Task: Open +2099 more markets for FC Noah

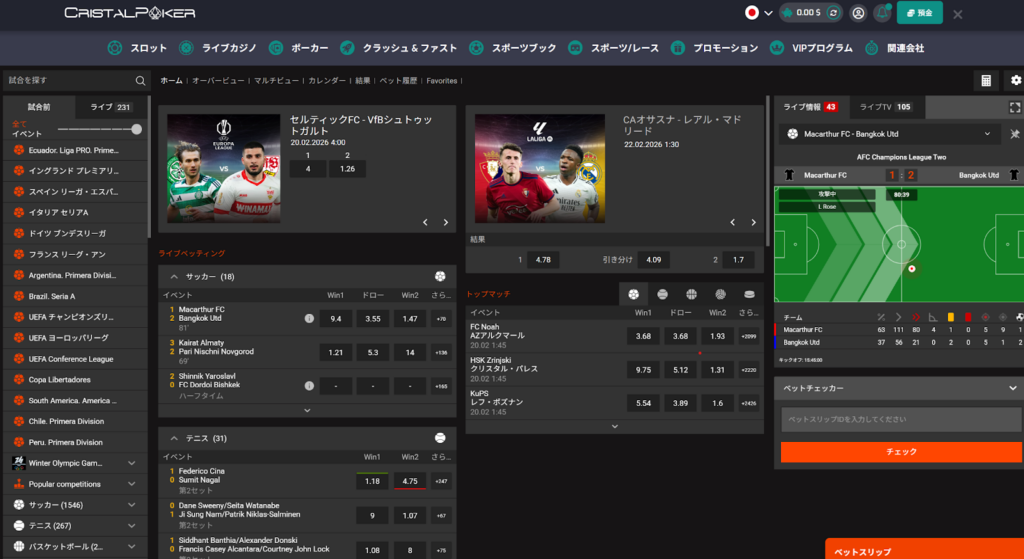Action: click(x=748, y=336)
